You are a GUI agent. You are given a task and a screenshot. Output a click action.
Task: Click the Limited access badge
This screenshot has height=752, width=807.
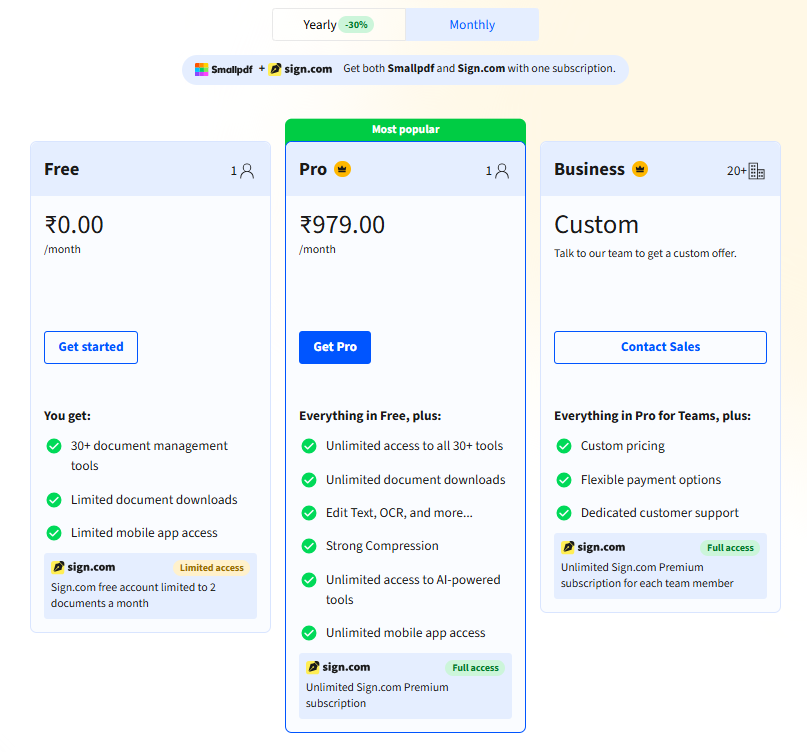pyautogui.click(x=212, y=568)
